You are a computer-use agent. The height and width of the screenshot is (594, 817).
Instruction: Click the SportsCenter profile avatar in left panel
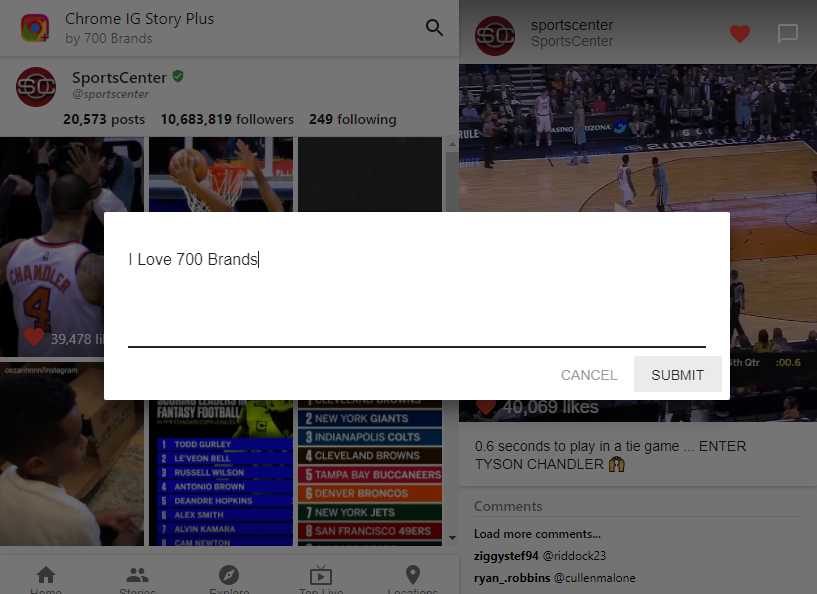click(35, 87)
